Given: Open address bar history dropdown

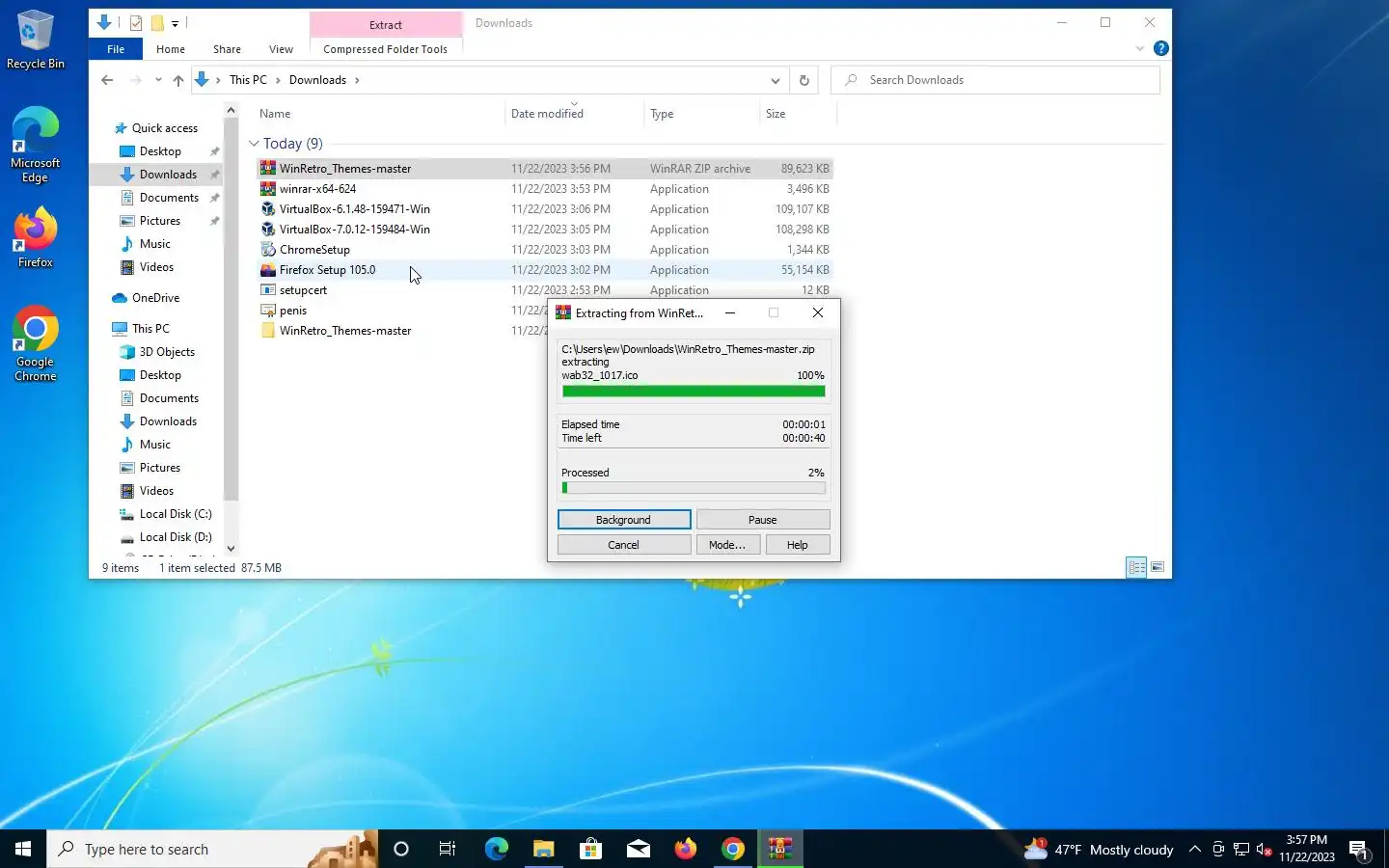Looking at the screenshot, I should [x=775, y=80].
